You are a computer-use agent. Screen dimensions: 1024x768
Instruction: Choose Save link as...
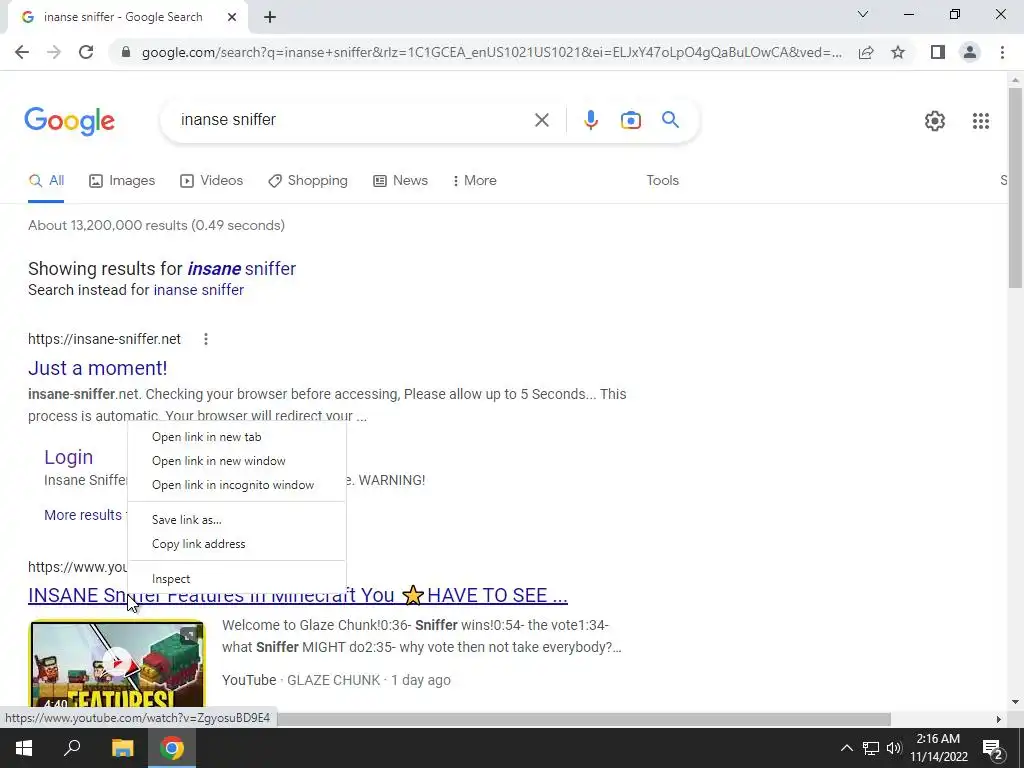[237, 520]
